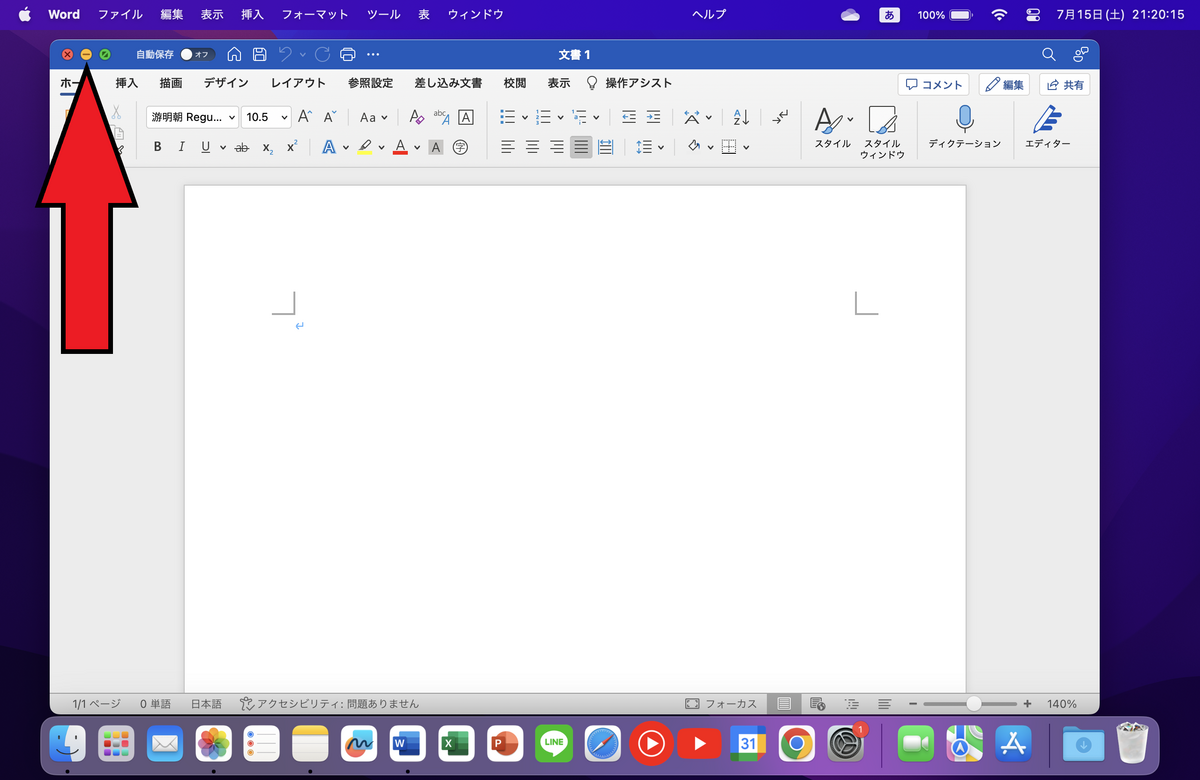Expand the Styles (スタイル) gallery dropdown
Viewport: 1200px width, 780px height.
click(851, 119)
